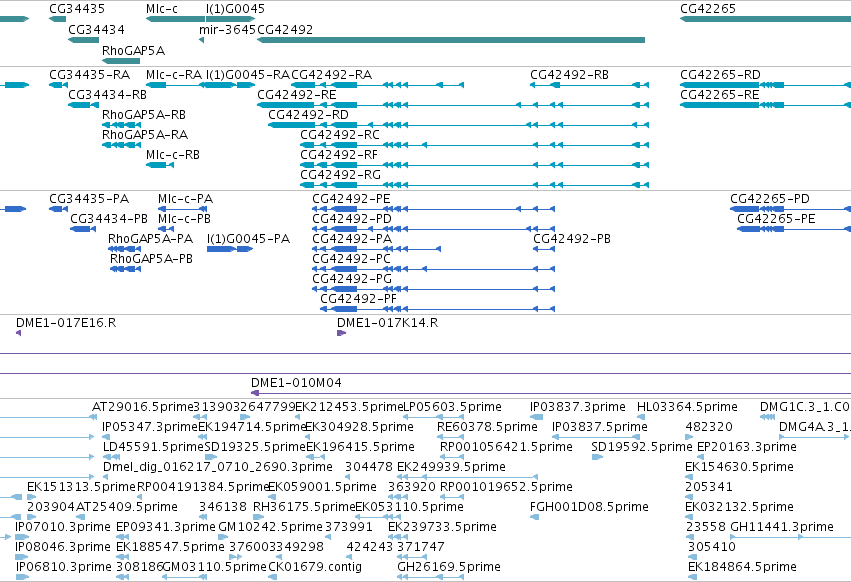
Task: Open transcript CG42492-RA
Action: (x=332, y=74)
